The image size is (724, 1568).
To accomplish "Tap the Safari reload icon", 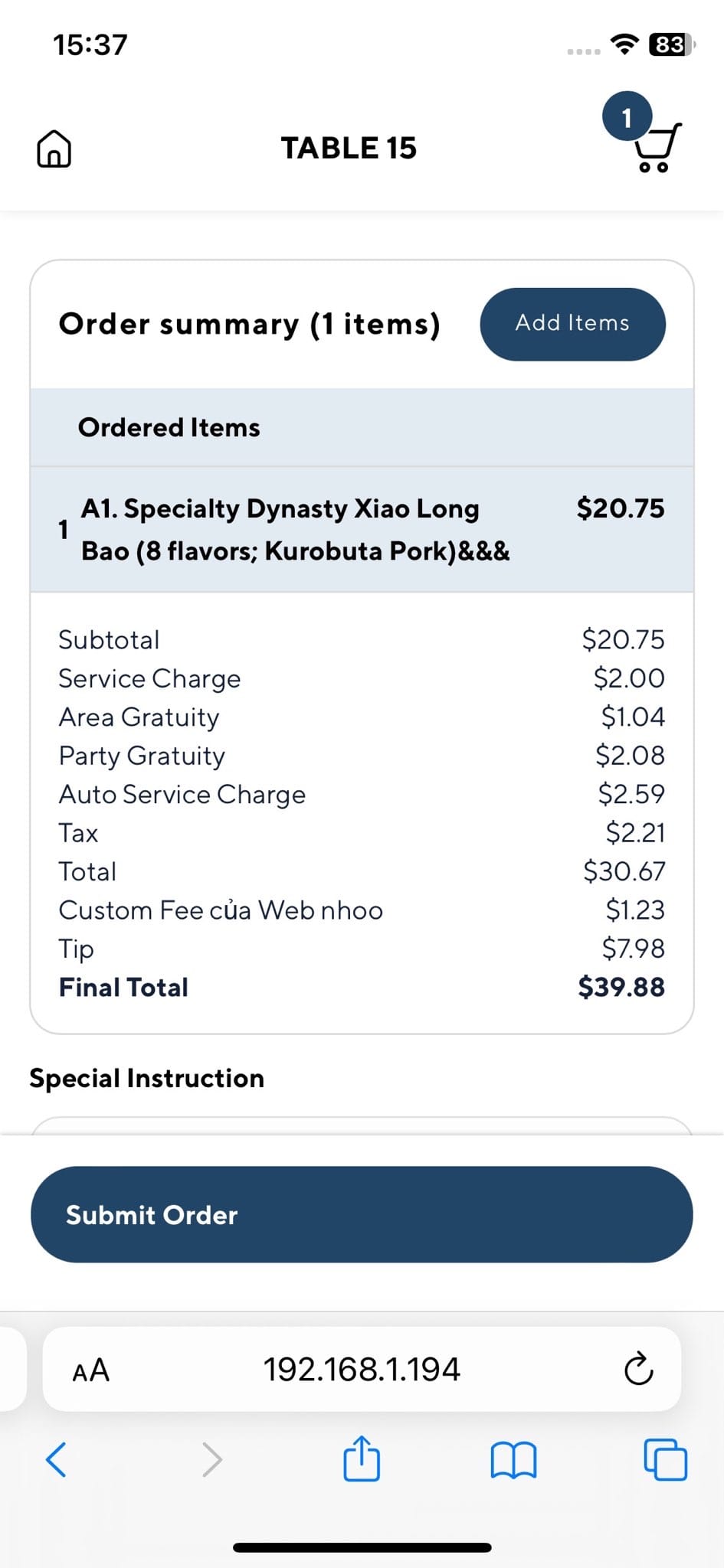I will (638, 1370).
